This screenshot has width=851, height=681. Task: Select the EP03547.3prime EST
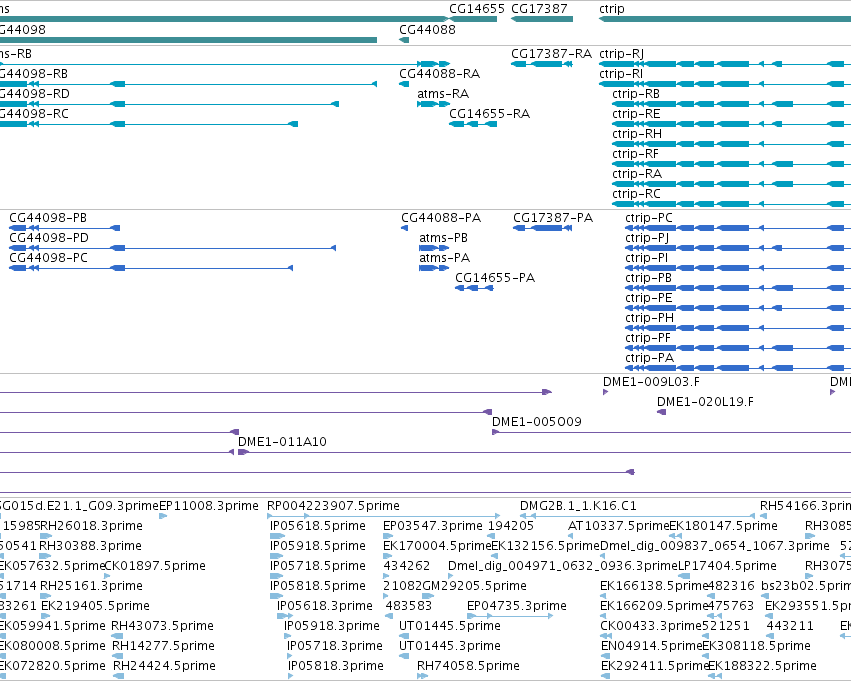tap(388, 536)
